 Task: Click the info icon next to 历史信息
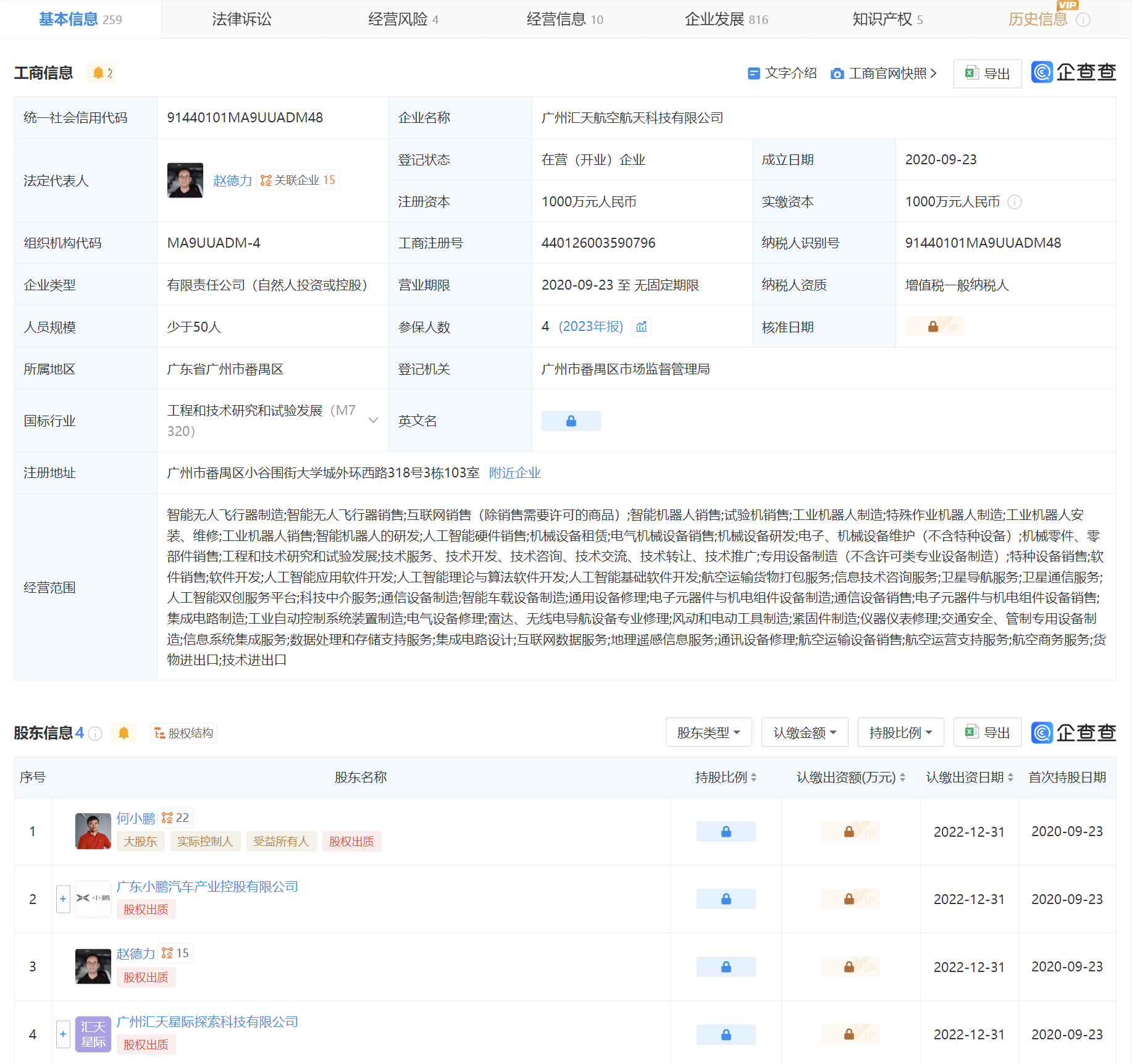(x=1083, y=20)
